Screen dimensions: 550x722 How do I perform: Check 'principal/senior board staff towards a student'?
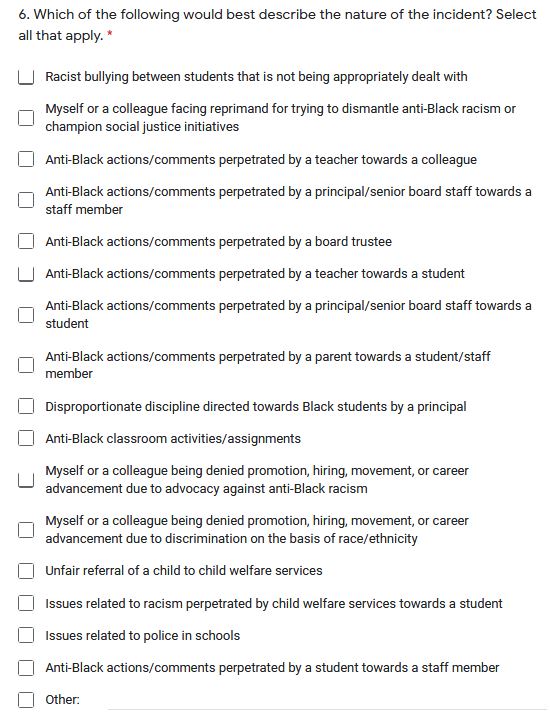pos(26,315)
